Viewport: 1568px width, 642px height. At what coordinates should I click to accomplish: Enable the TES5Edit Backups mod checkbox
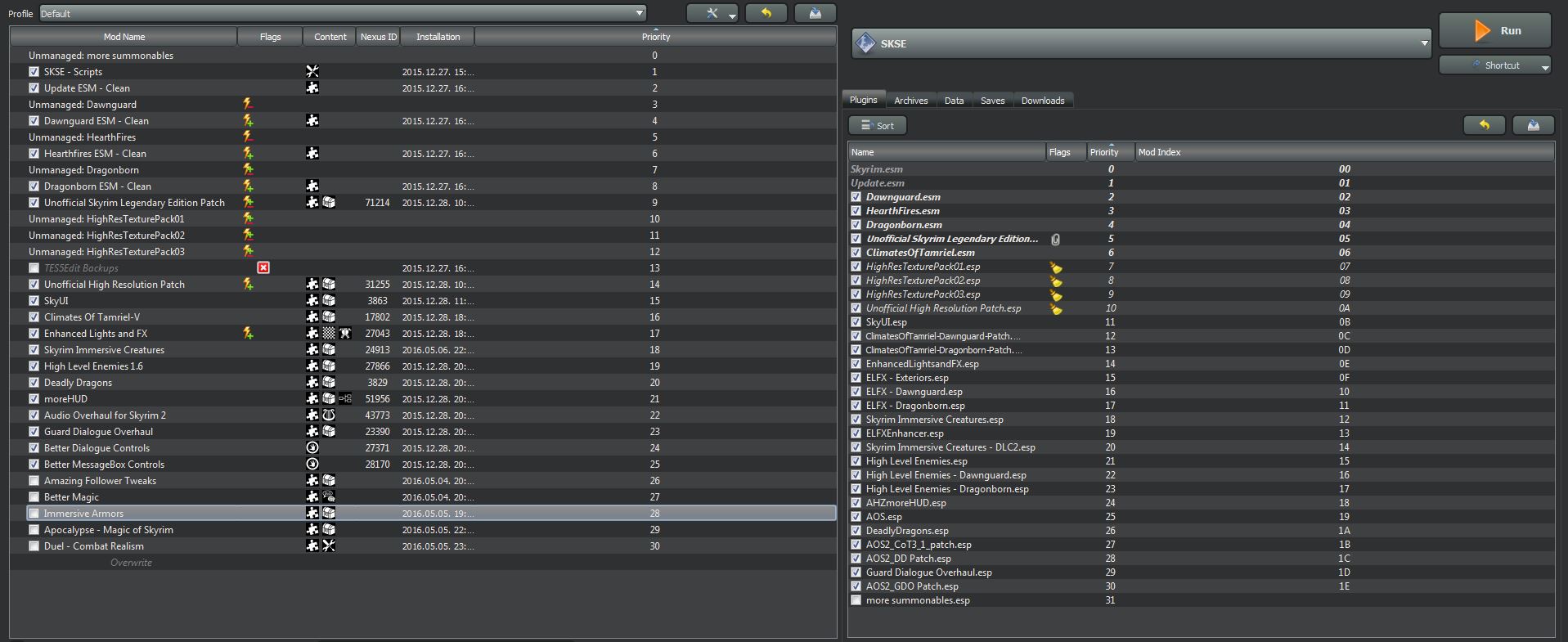(34, 267)
